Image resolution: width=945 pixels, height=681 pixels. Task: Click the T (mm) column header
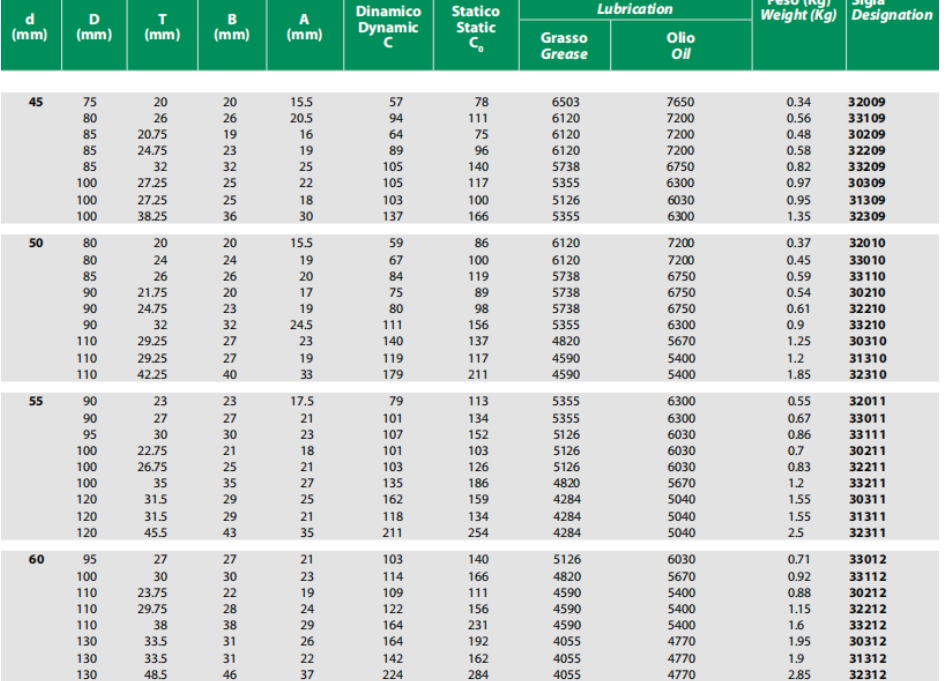(162, 27)
